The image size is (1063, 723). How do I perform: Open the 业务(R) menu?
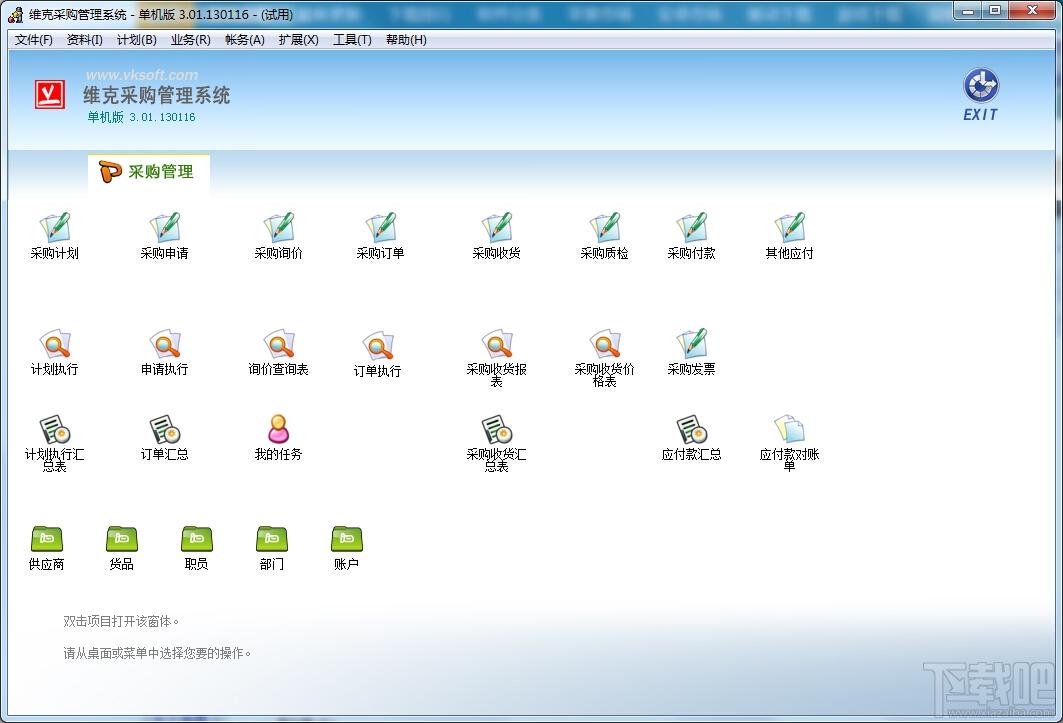(190, 40)
